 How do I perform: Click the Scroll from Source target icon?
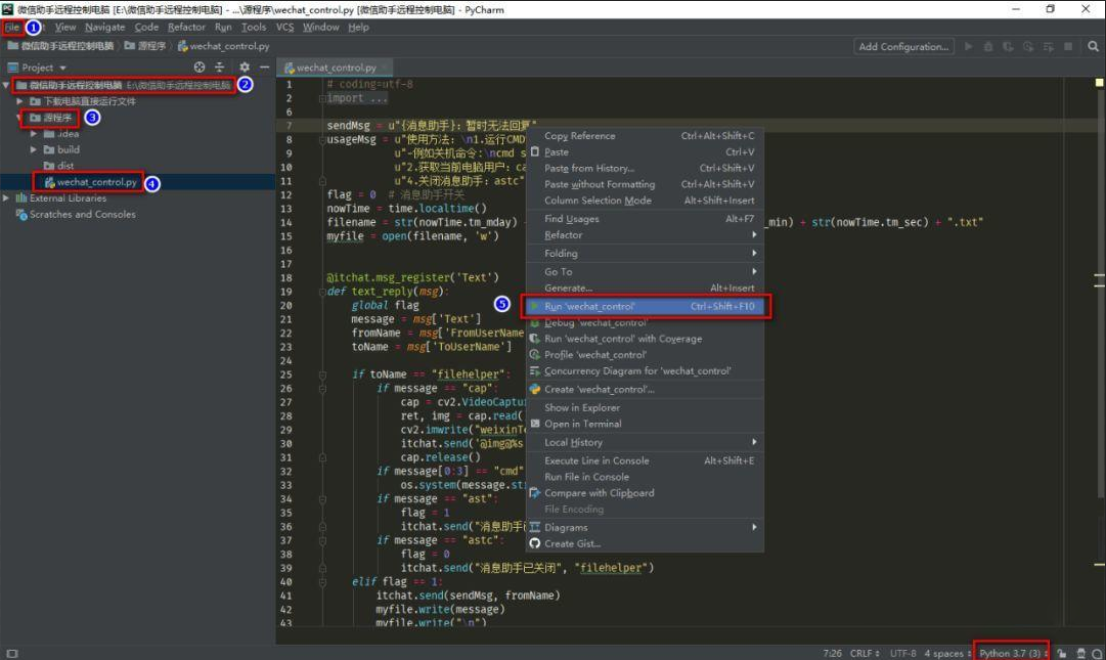pos(200,67)
